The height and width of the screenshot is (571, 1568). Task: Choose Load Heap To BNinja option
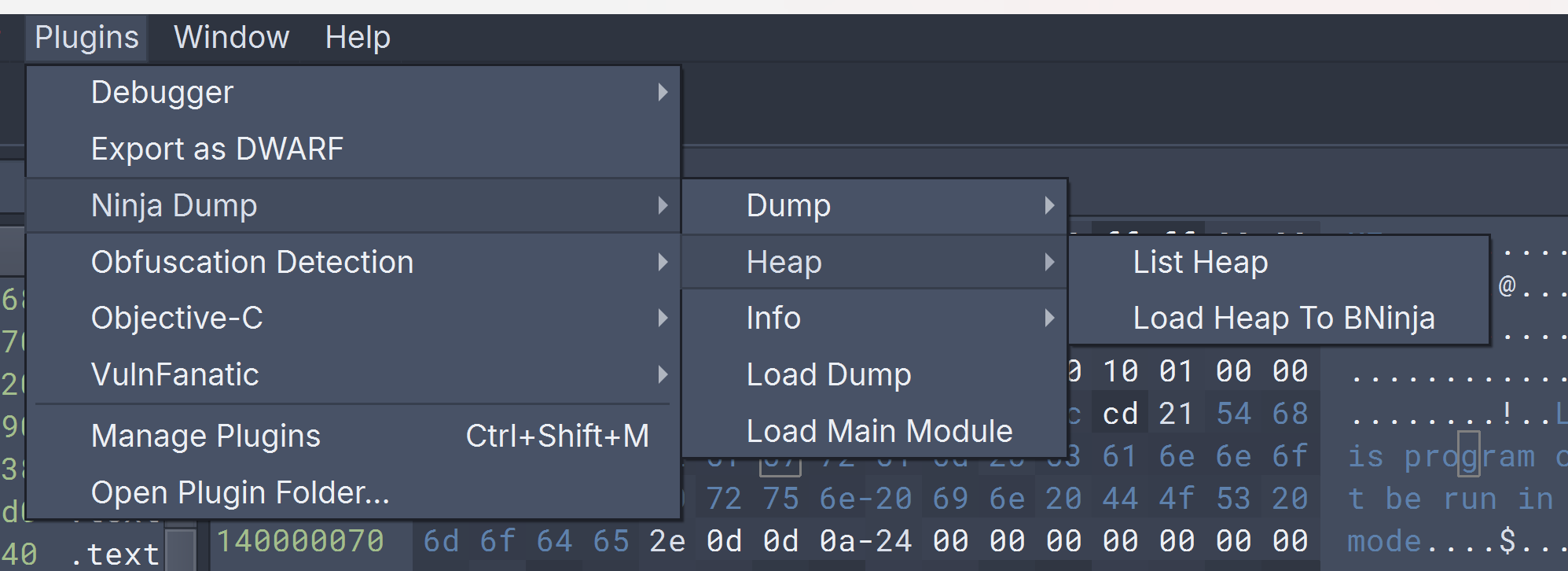1279,318
